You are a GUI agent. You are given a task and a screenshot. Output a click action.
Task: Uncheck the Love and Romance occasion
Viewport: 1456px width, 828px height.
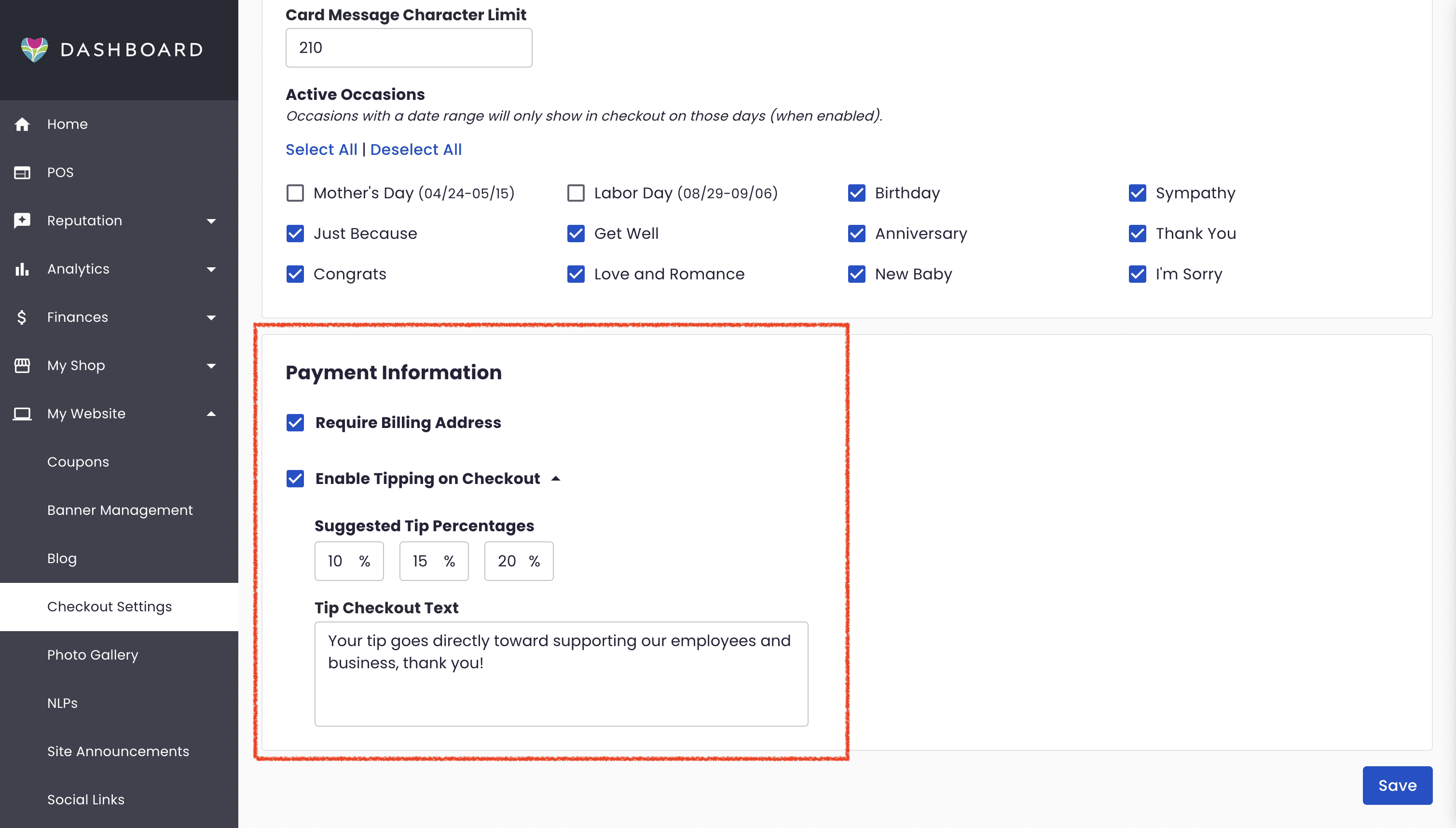[x=576, y=274]
